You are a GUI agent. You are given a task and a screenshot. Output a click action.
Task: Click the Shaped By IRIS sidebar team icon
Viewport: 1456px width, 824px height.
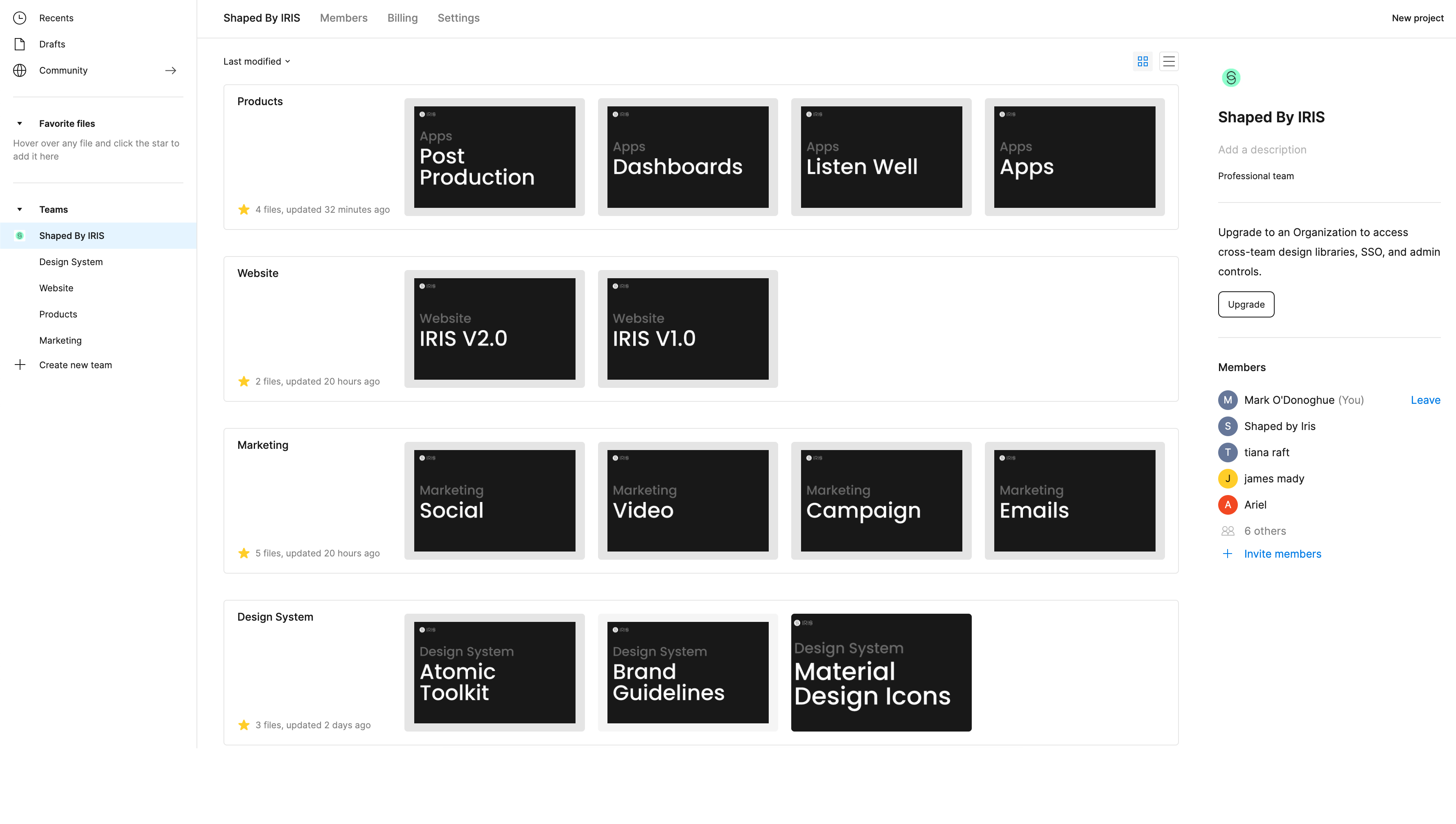coord(20,235)
